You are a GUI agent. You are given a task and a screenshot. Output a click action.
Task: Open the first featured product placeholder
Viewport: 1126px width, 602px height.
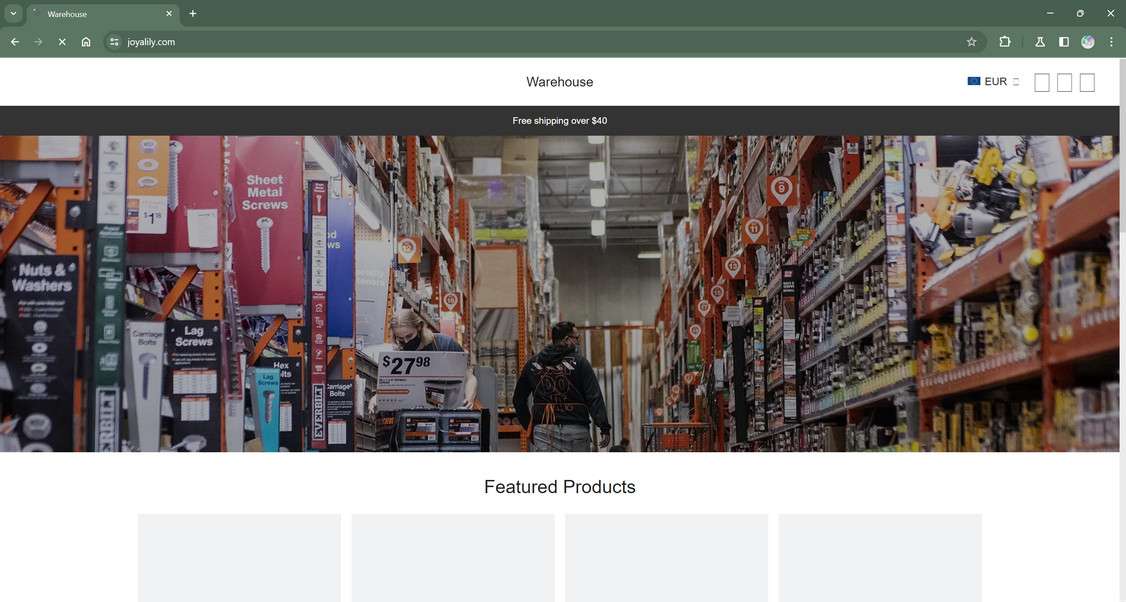[239, 557]
